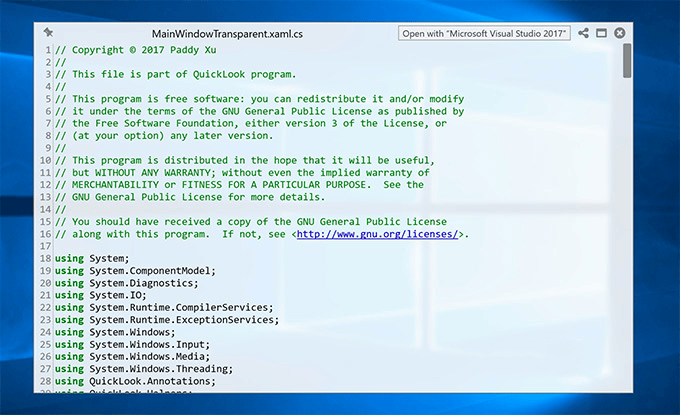Maximize the QuickLook preview window
The height and width of the screenshot is (415, 680).
[602, 34]
